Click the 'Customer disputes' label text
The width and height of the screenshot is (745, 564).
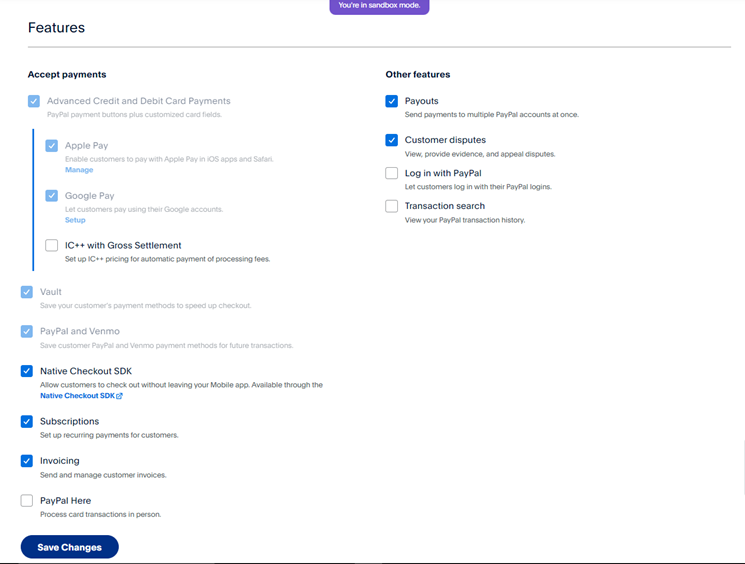445,140
